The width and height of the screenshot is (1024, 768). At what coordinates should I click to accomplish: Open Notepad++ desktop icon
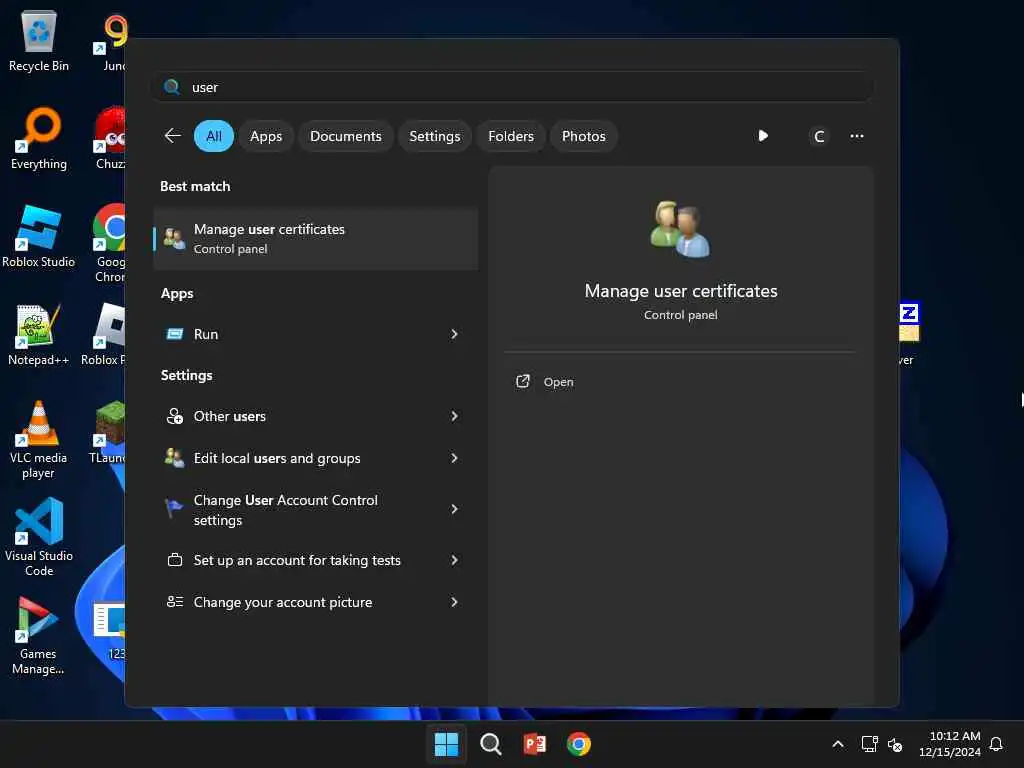click(x=39, y=334)
